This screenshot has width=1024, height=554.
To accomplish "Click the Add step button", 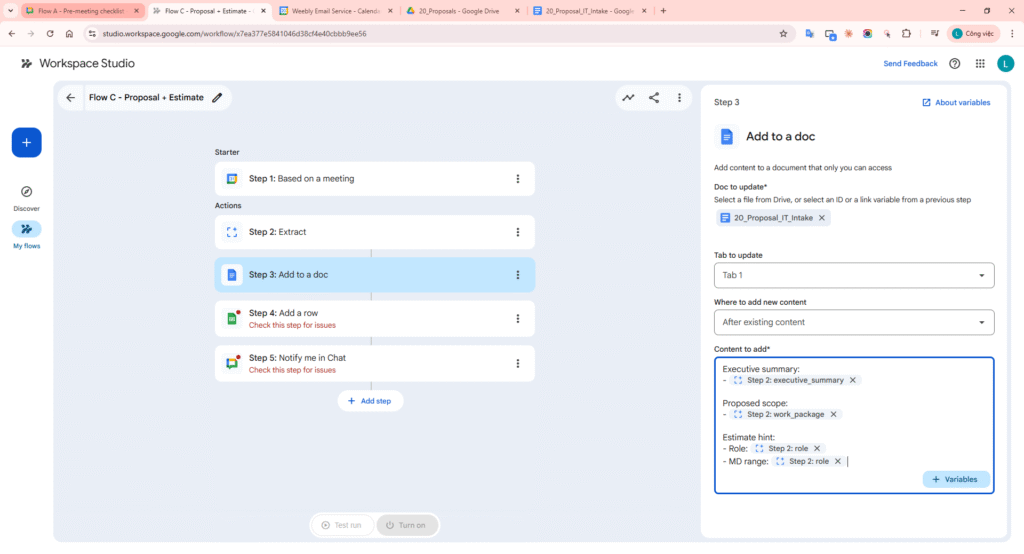I will (370, 400).
